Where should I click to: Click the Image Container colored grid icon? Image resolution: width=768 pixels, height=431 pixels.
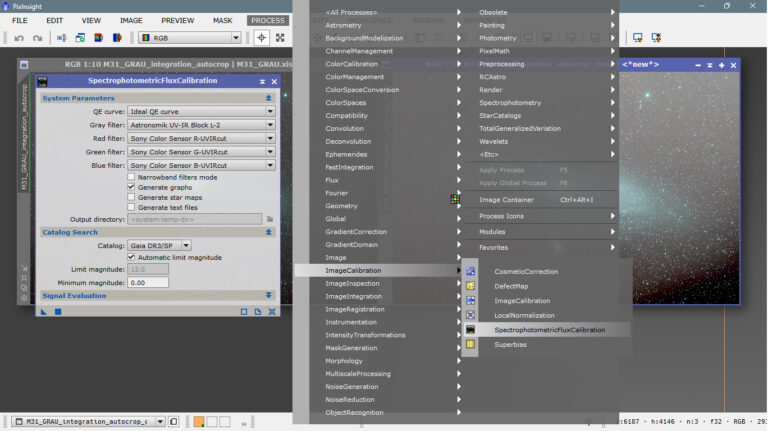click(x=455, y=199)
